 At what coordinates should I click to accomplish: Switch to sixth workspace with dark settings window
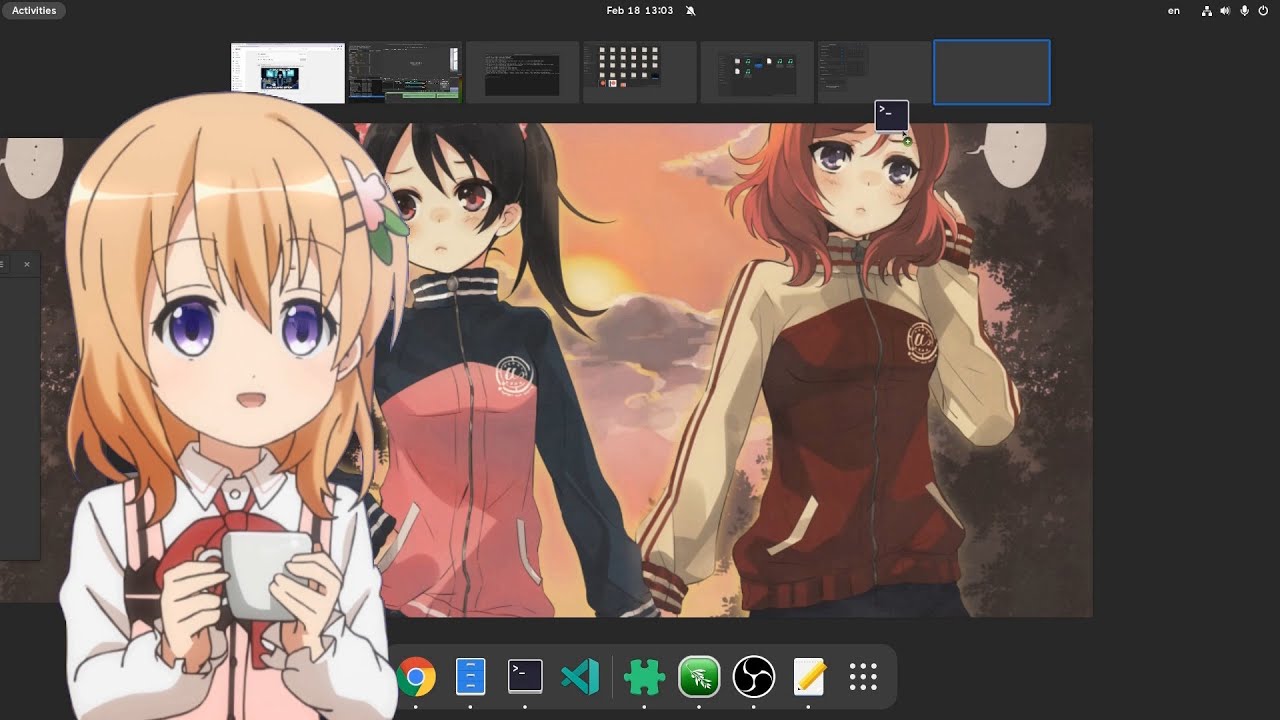point(874,72)
